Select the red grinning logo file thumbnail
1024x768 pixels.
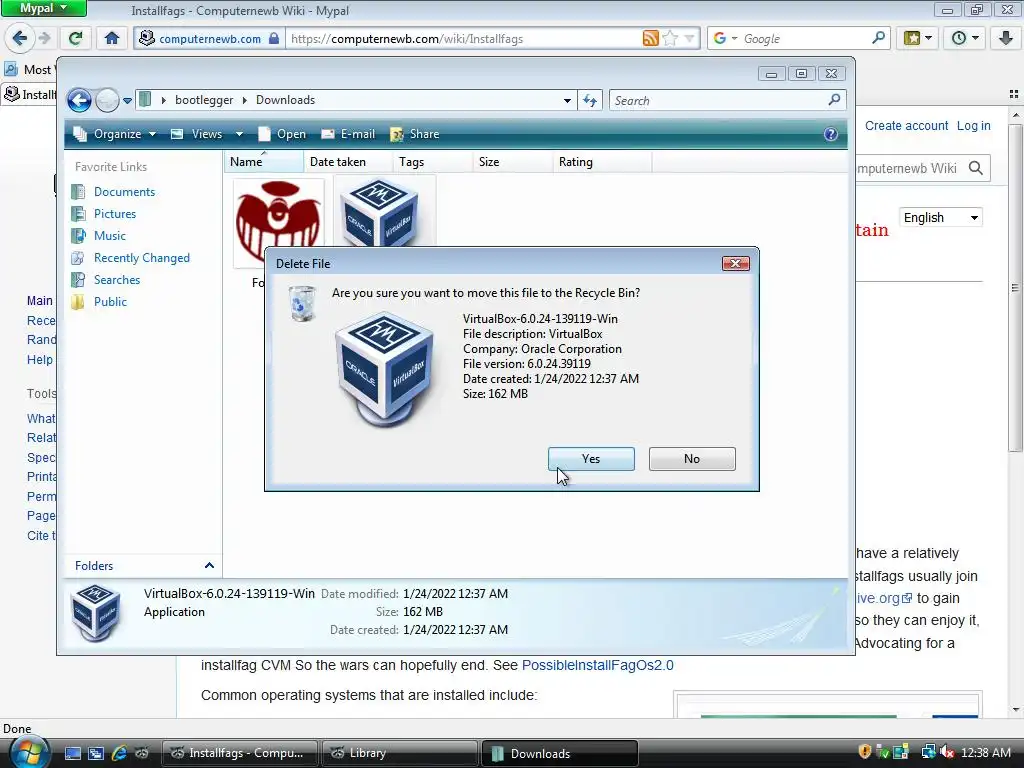point(279,222)
